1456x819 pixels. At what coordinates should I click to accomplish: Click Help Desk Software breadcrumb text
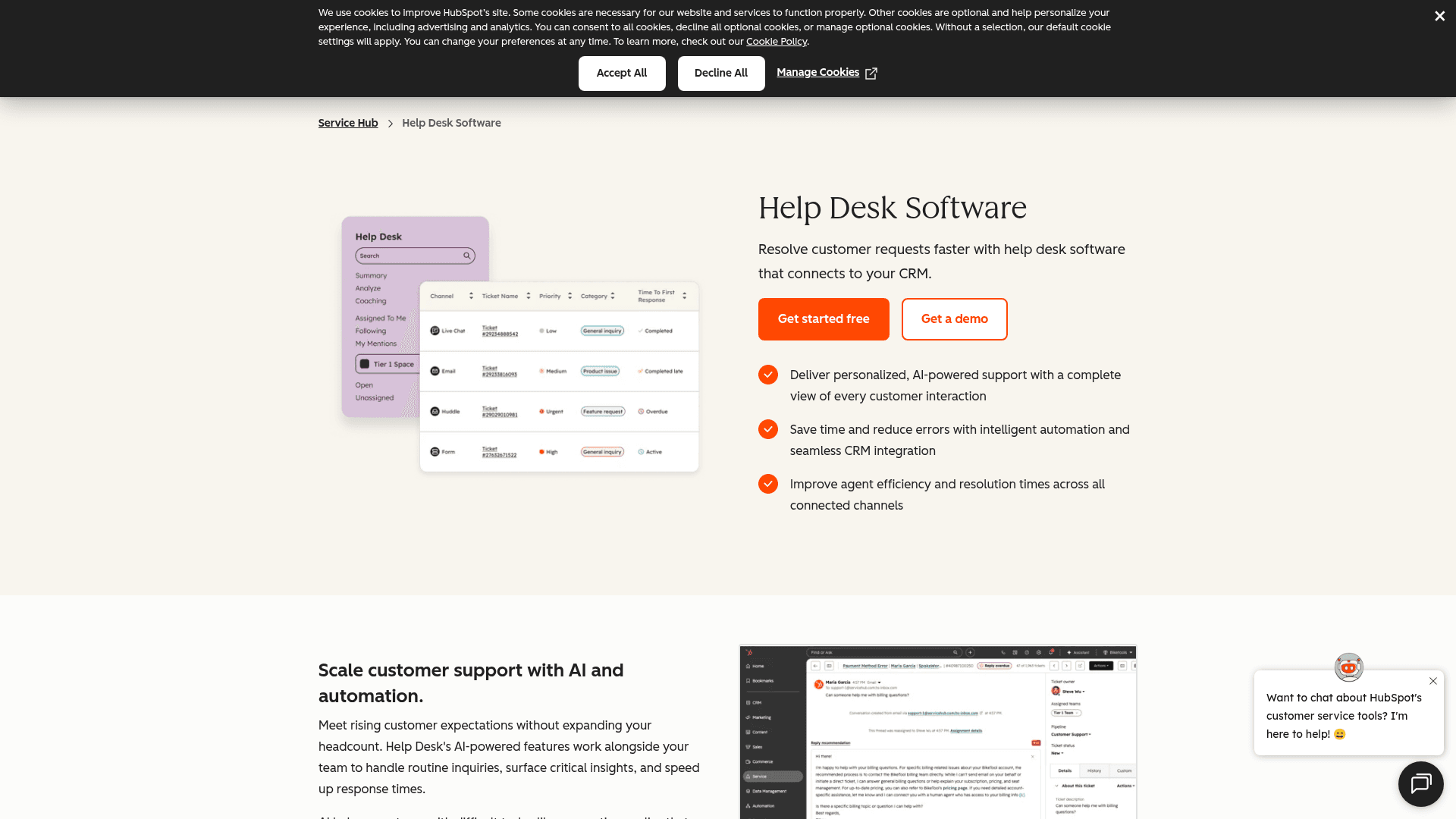(451, 123)
